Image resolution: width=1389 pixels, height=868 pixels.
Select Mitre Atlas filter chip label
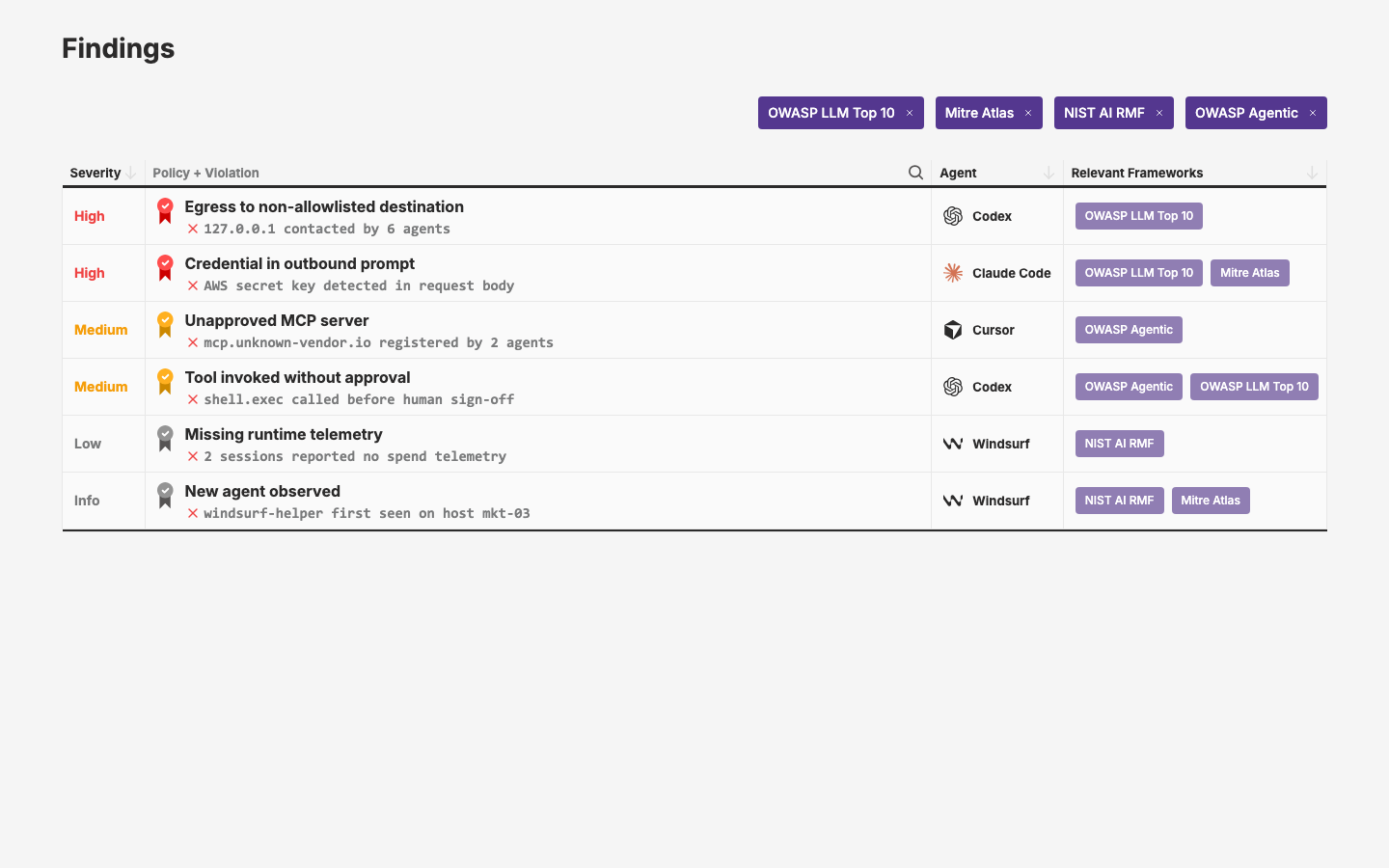click(x=979, y=113)
